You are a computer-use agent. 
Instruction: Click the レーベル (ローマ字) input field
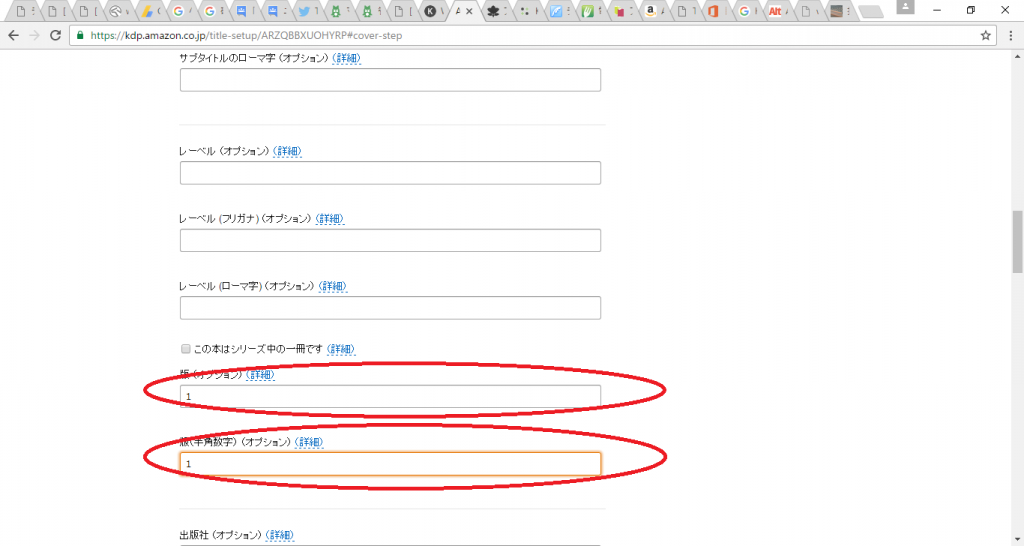tap(390, 308)
